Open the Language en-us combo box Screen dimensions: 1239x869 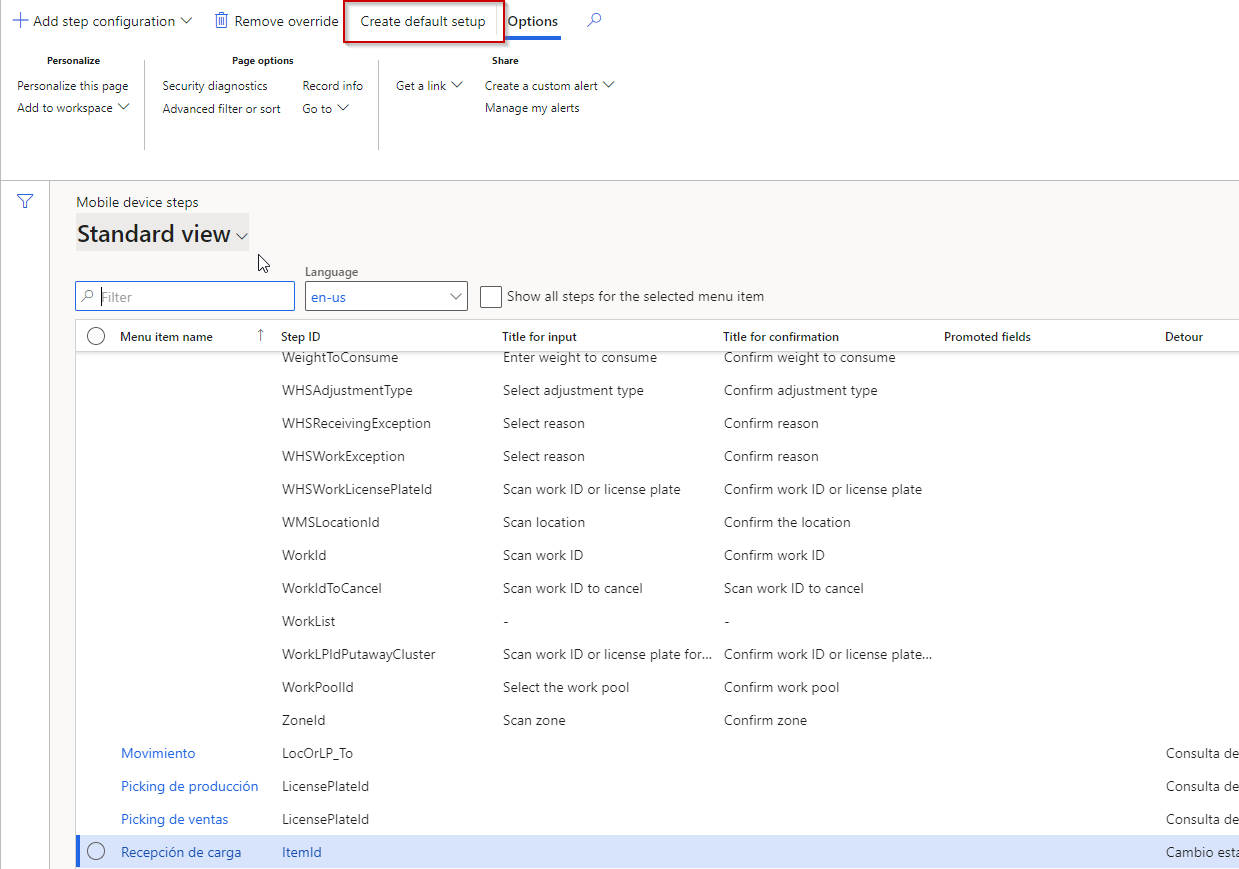point(386,296)
